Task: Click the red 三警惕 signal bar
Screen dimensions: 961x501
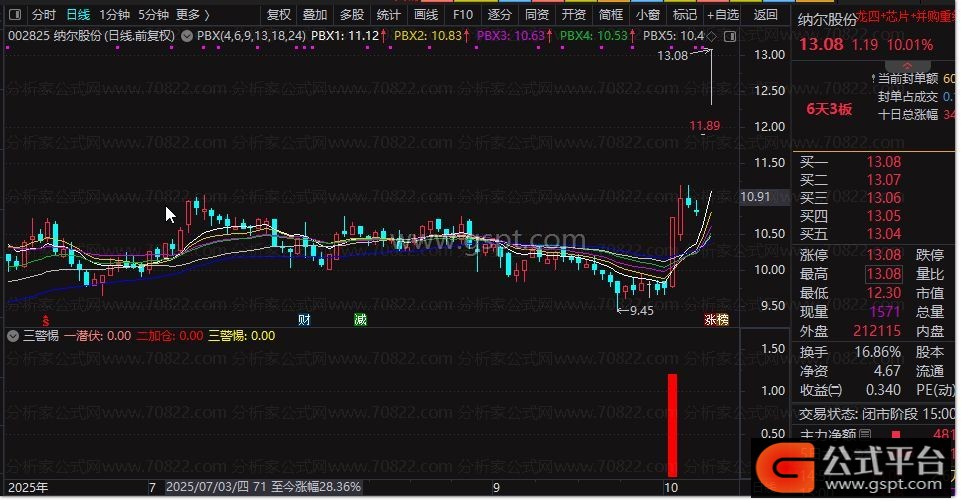Action: pyautogui.click(x=673, y=425)
